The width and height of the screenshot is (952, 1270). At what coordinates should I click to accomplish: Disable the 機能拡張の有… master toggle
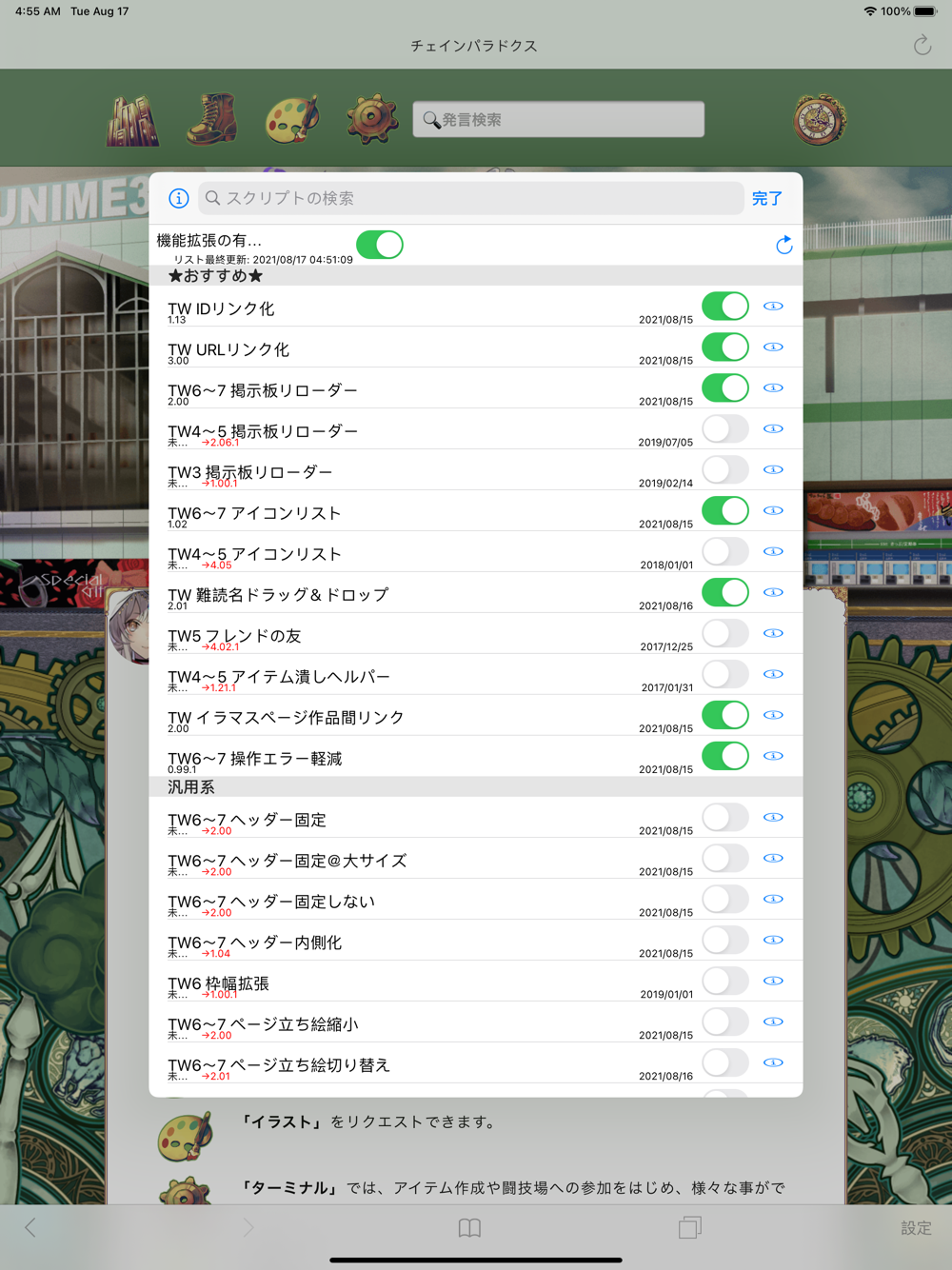tap(380, 245)
